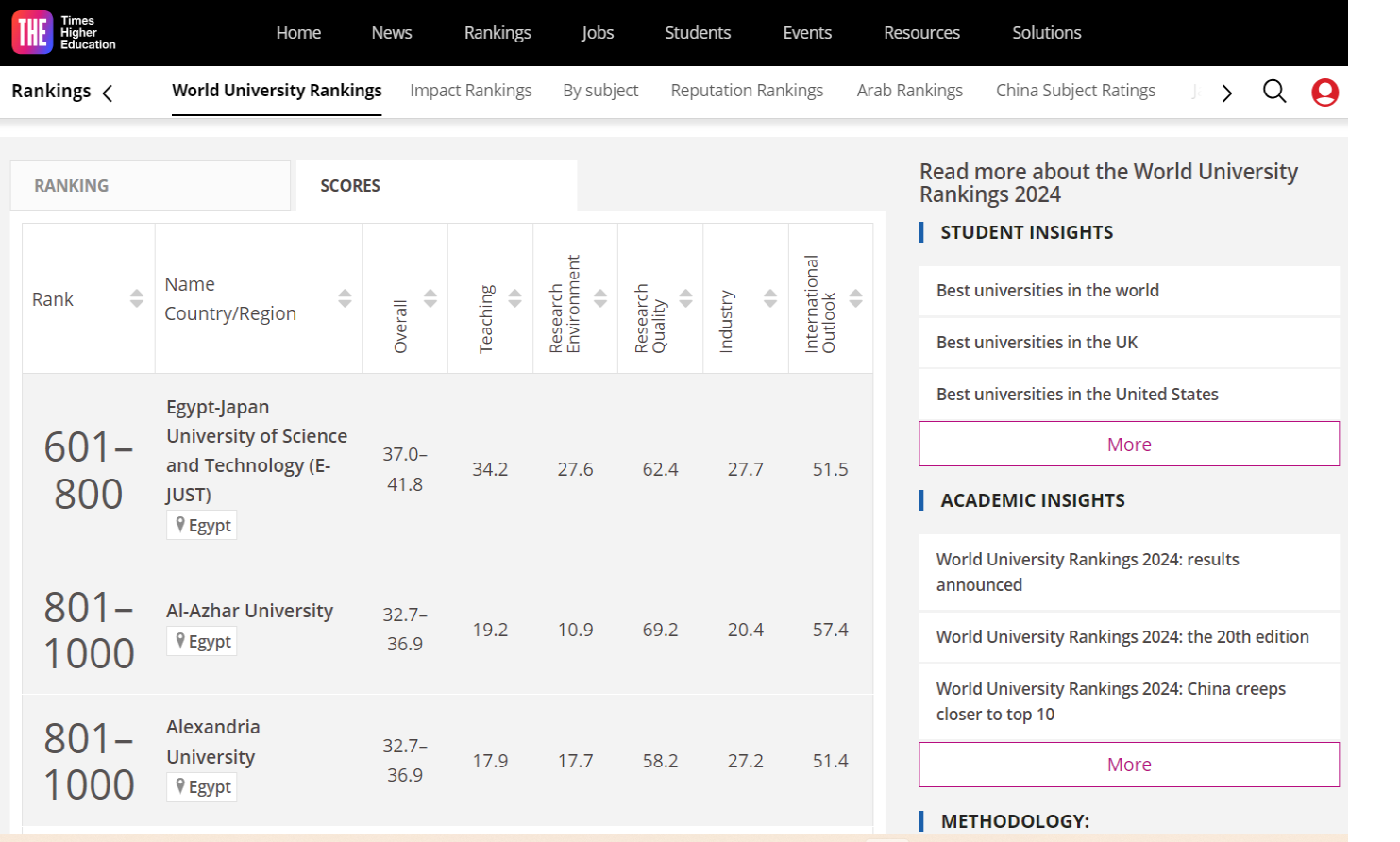1400x842 pixels.
Task: Open Best universities in the United States
Action: [x=1129, y=395]
